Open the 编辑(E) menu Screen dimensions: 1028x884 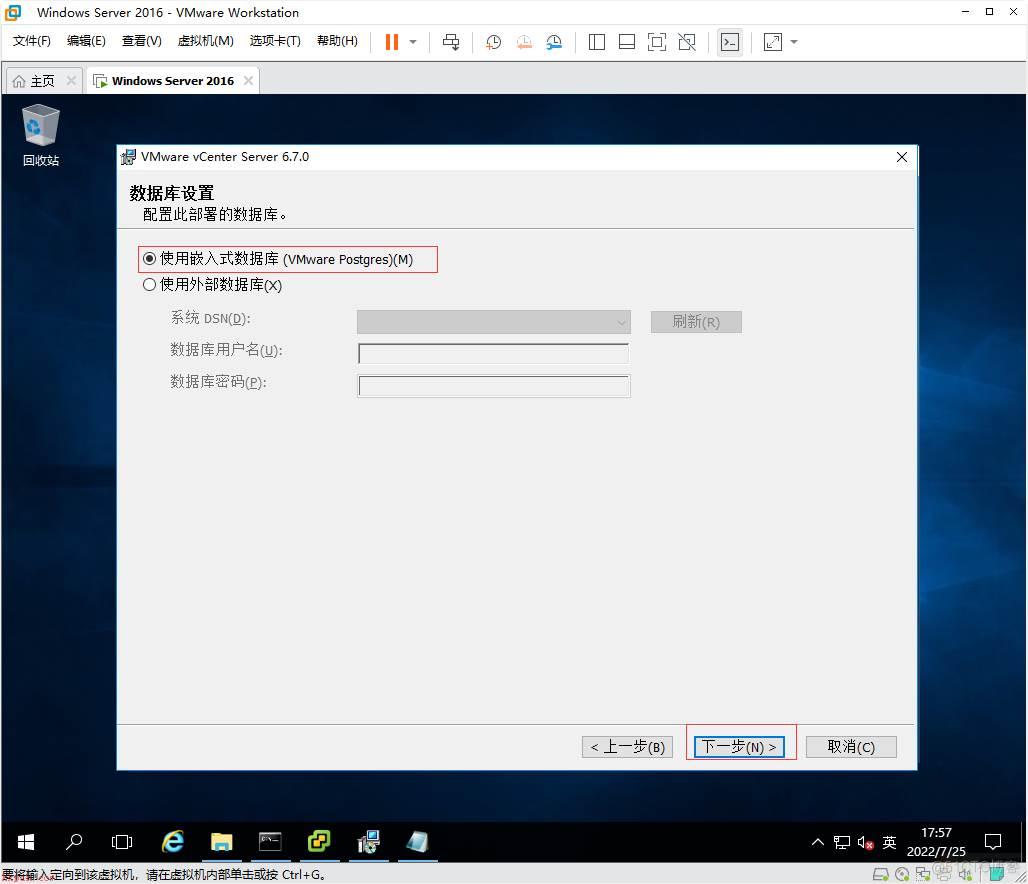click(86, 41)
